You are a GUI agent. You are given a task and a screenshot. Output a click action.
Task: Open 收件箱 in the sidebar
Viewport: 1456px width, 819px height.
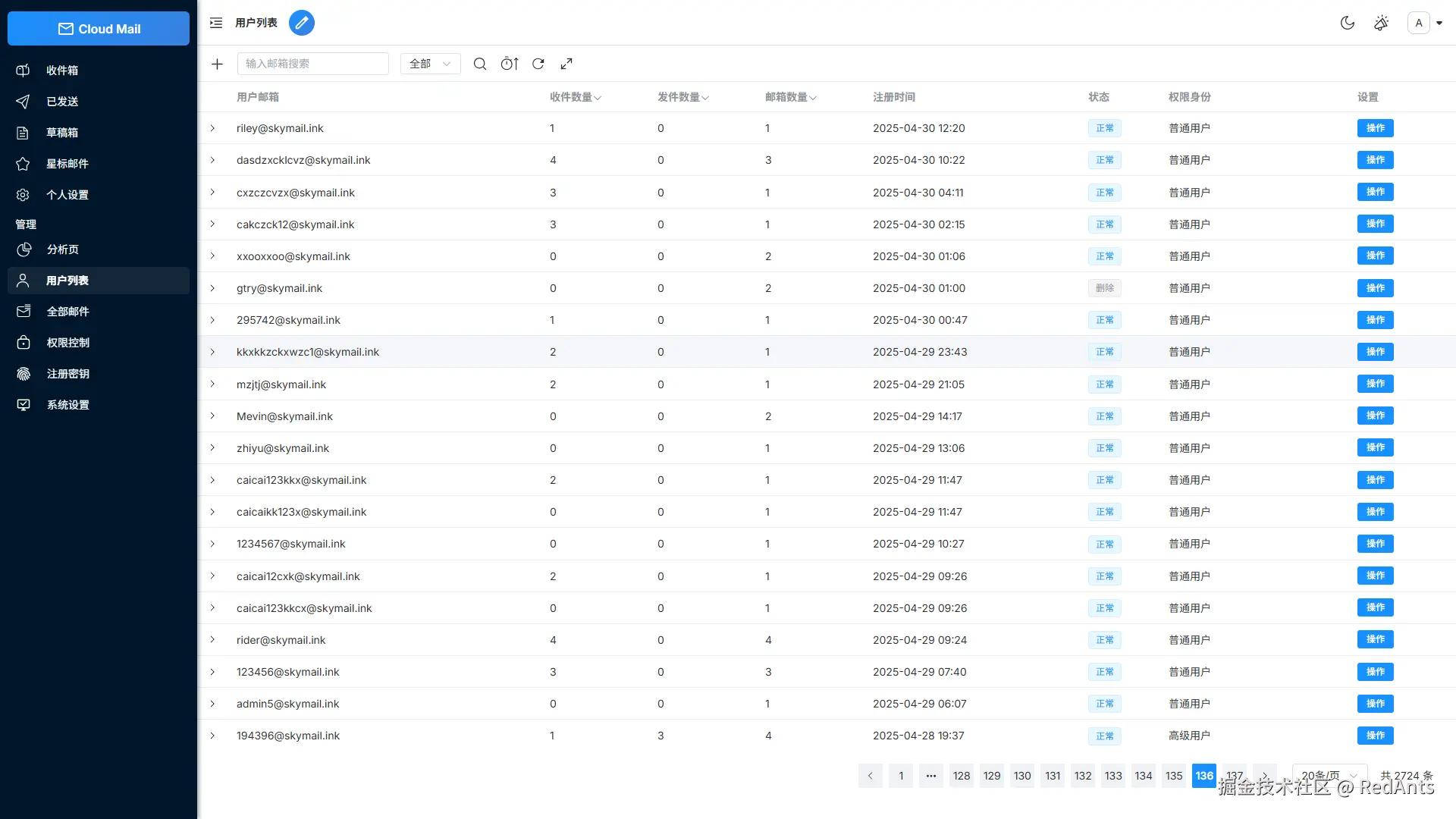pyautogui.click(x=62, y=71)
